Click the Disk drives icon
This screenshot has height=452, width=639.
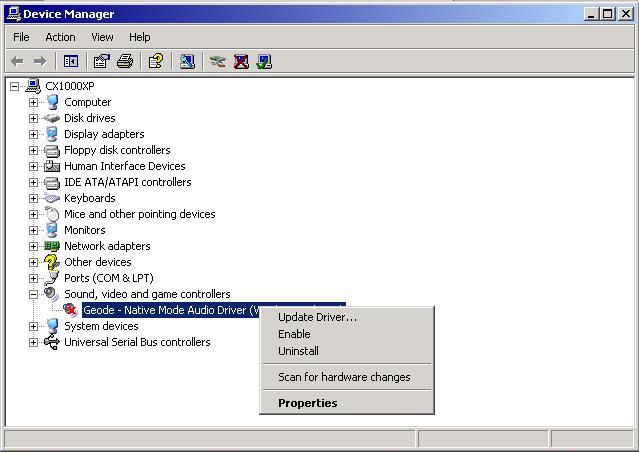(51, 118)
